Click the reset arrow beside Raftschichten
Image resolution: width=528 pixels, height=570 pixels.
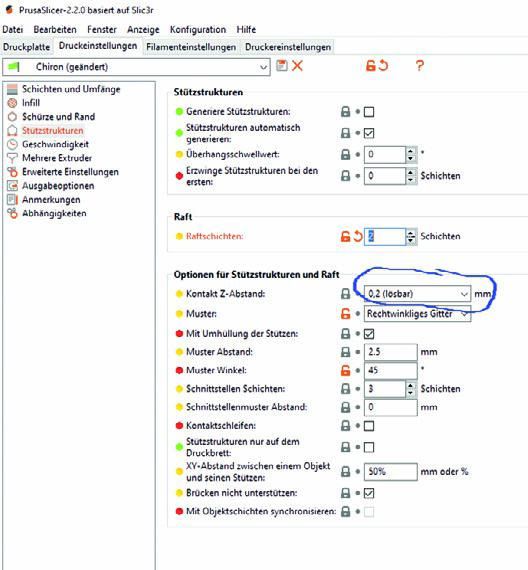point(358,236)
